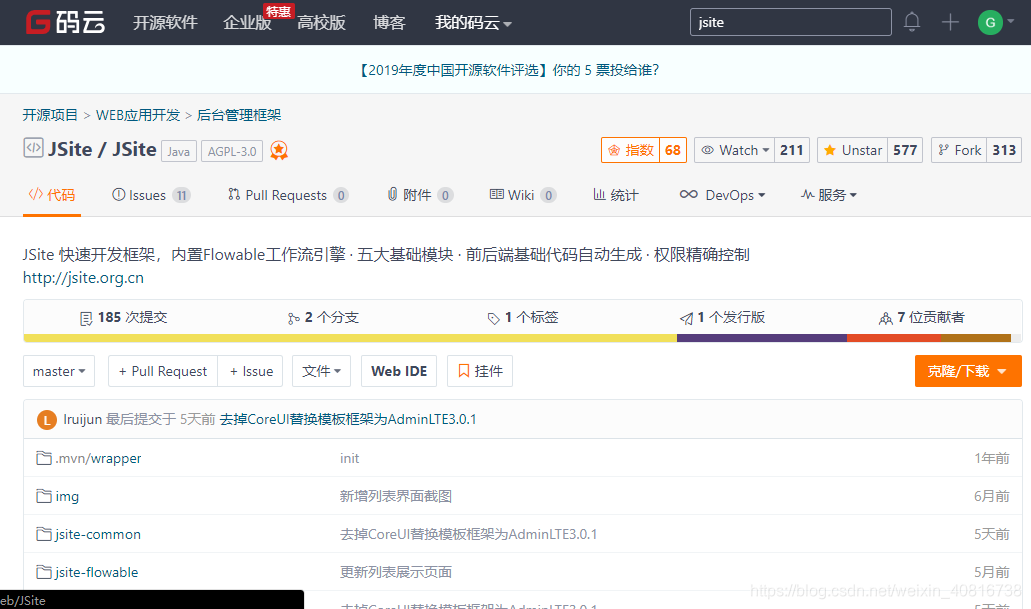Click the 开源项目 breadcrumb

50,115
